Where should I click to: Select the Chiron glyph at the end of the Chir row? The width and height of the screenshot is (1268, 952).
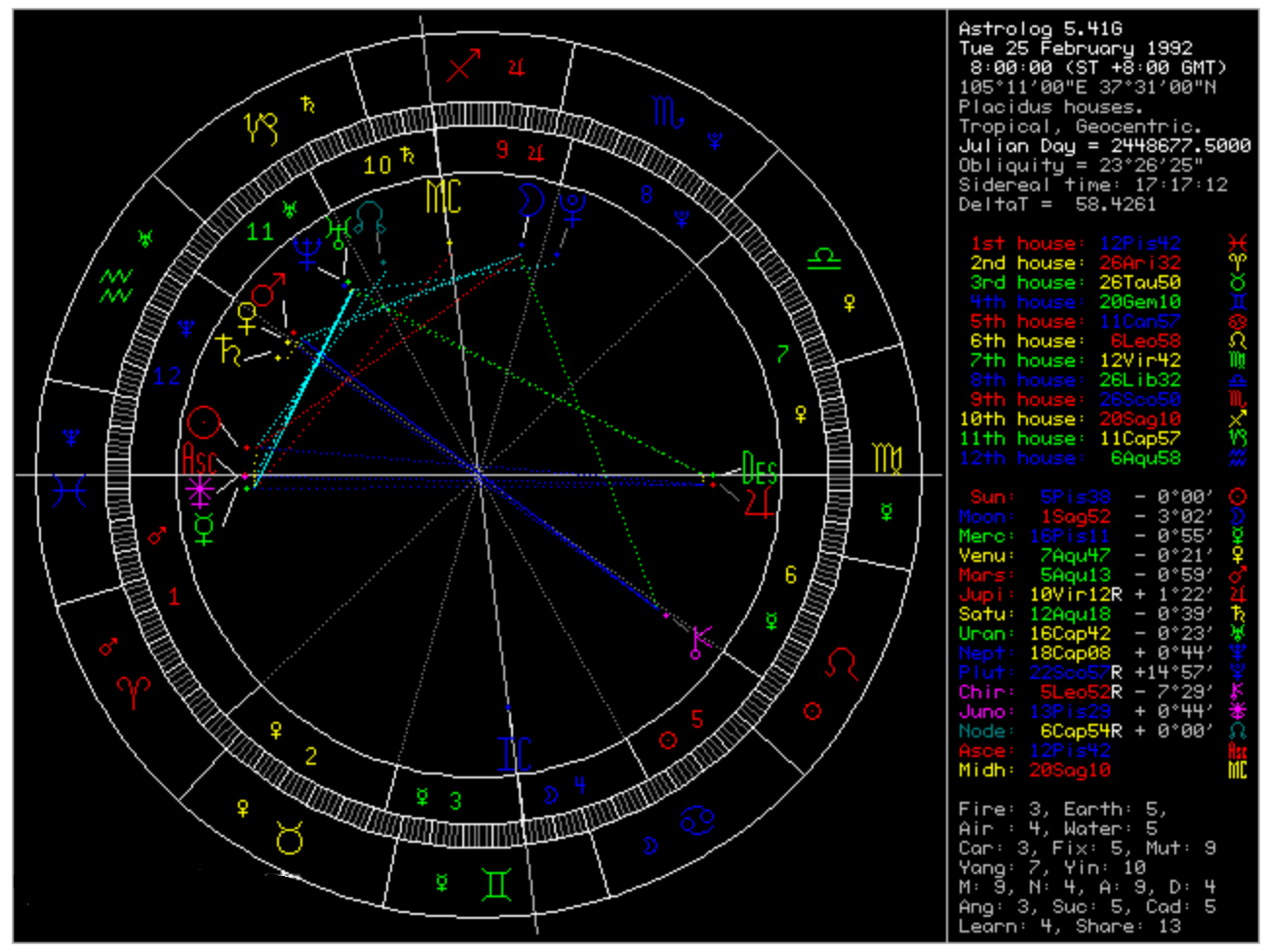coord(1237,692)
